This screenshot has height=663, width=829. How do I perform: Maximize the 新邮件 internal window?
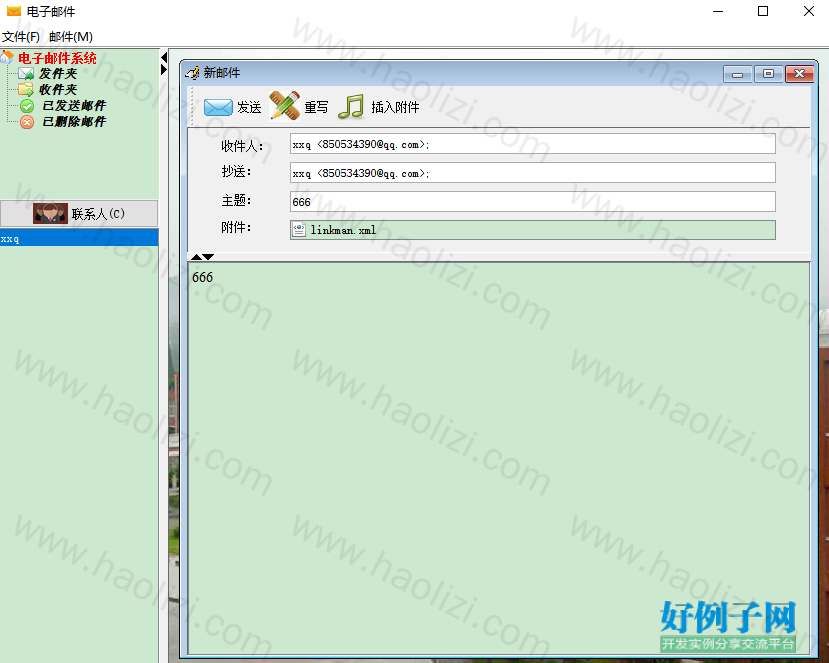tap(768, 74)
